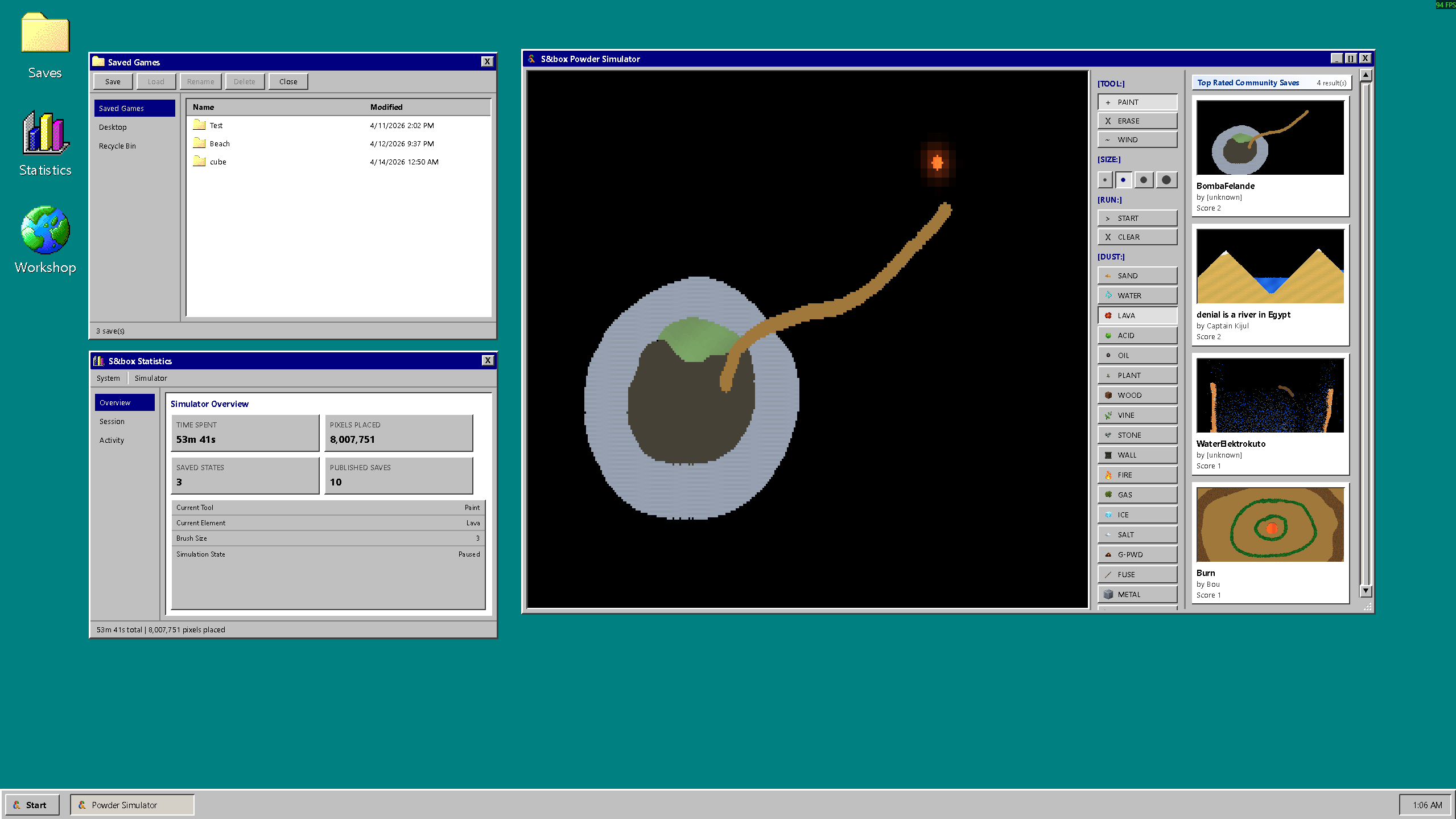Switch to the ERASE tool
The image size is (1456, 819).
coord(1137,121)
